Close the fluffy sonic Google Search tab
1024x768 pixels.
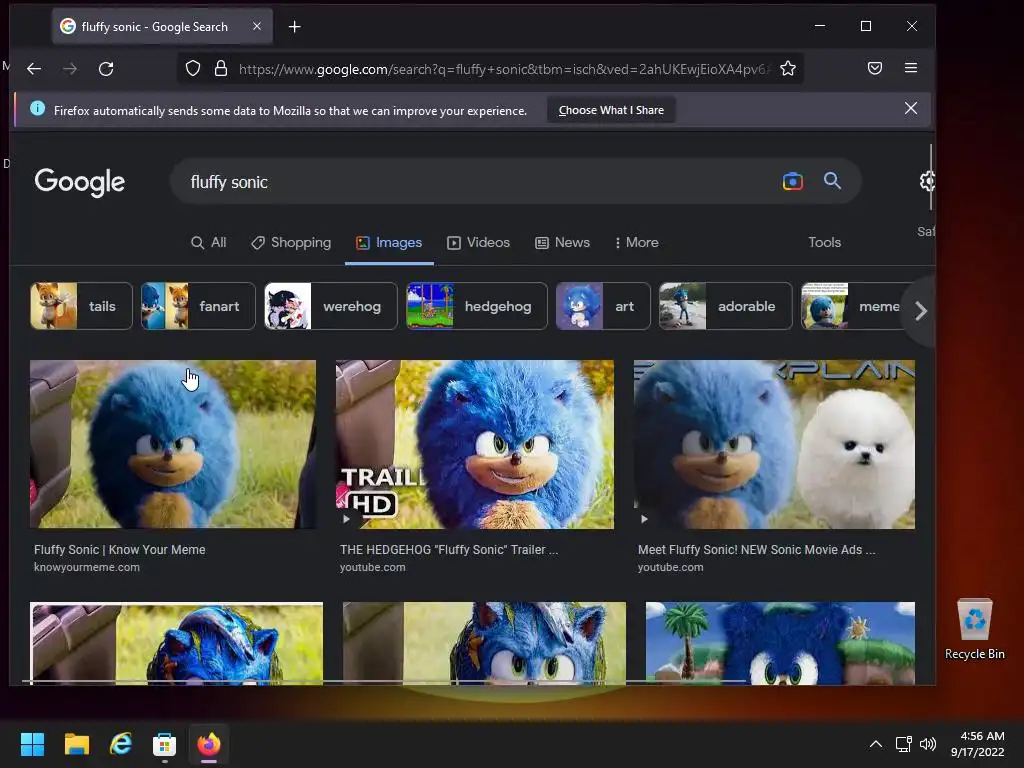coord(257,26)
